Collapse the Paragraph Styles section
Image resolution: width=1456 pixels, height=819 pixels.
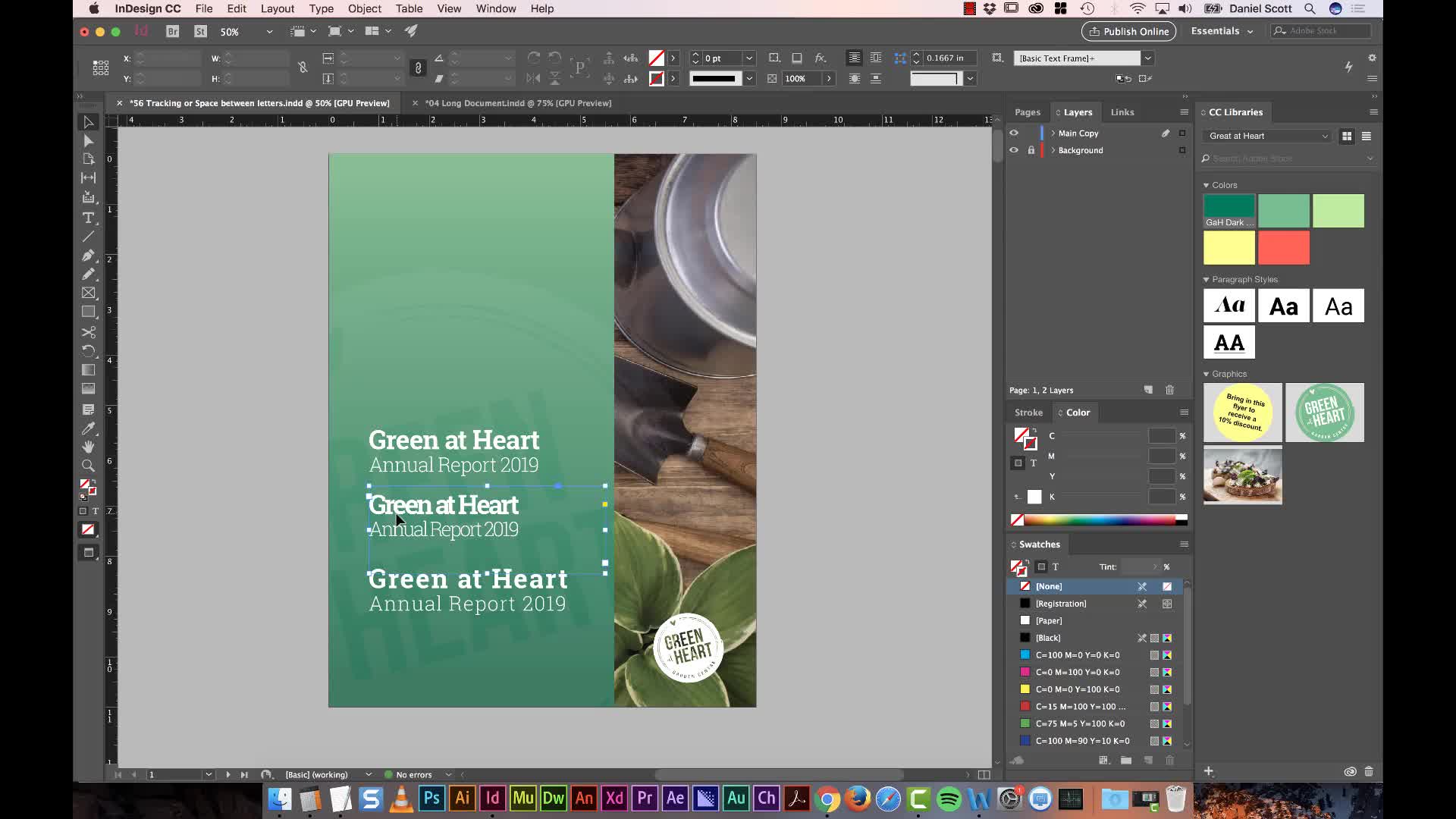(1207, 280)
